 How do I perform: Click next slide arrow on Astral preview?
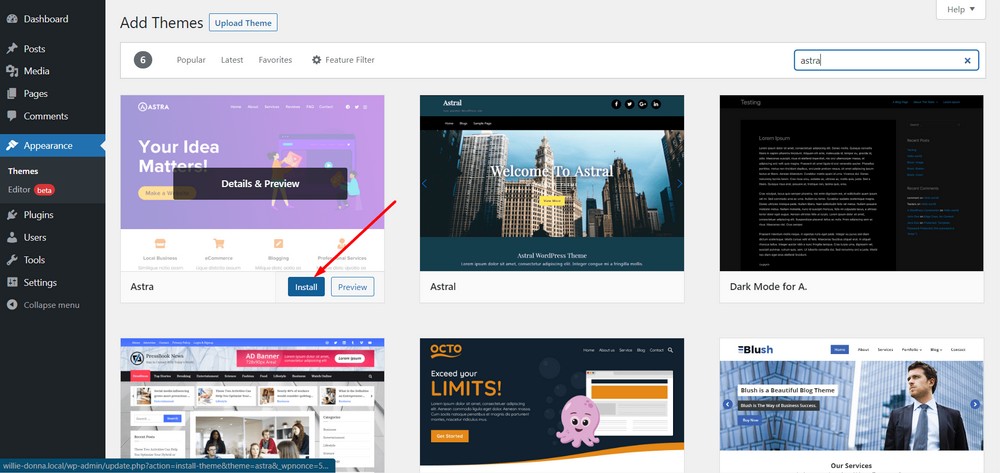tap(679, 184)
